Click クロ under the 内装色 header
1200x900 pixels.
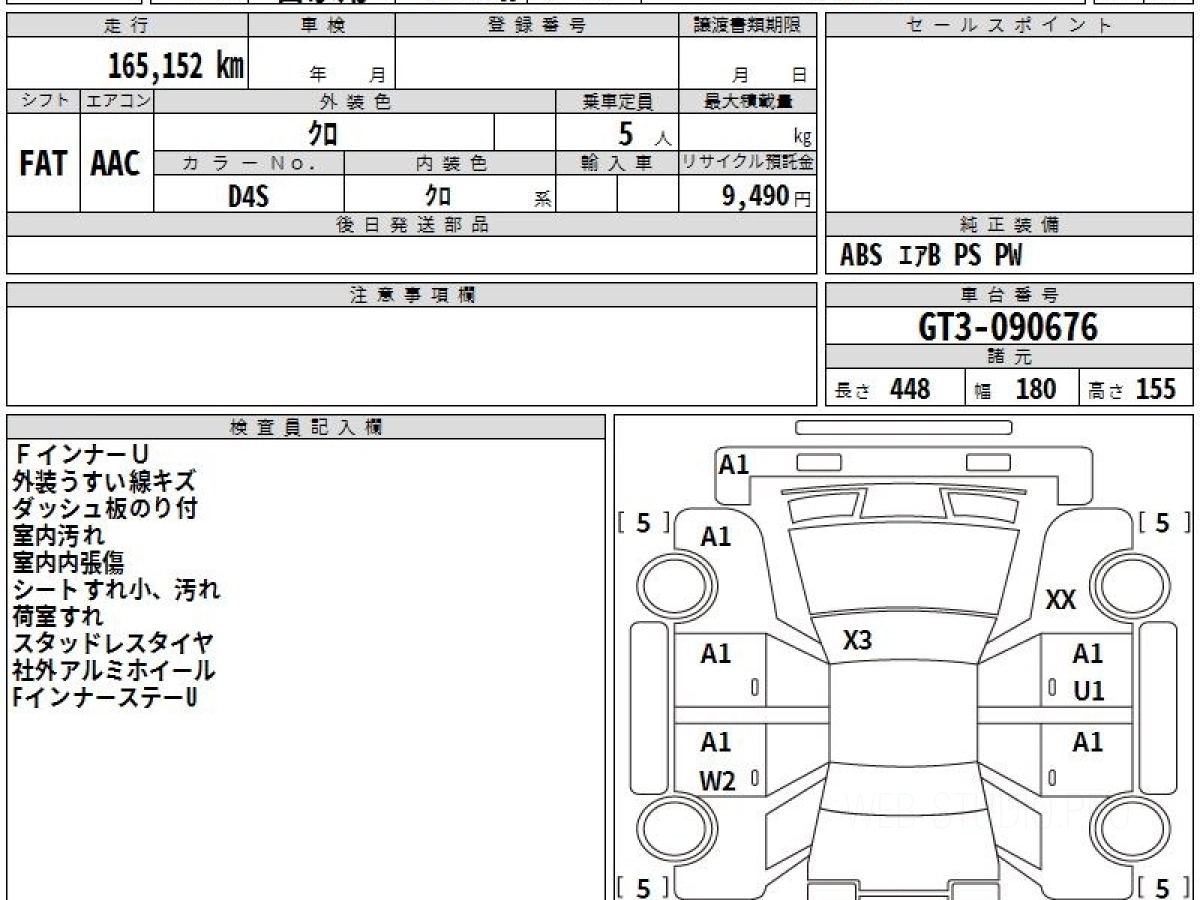pyautogui.click(x=438, y=196)
